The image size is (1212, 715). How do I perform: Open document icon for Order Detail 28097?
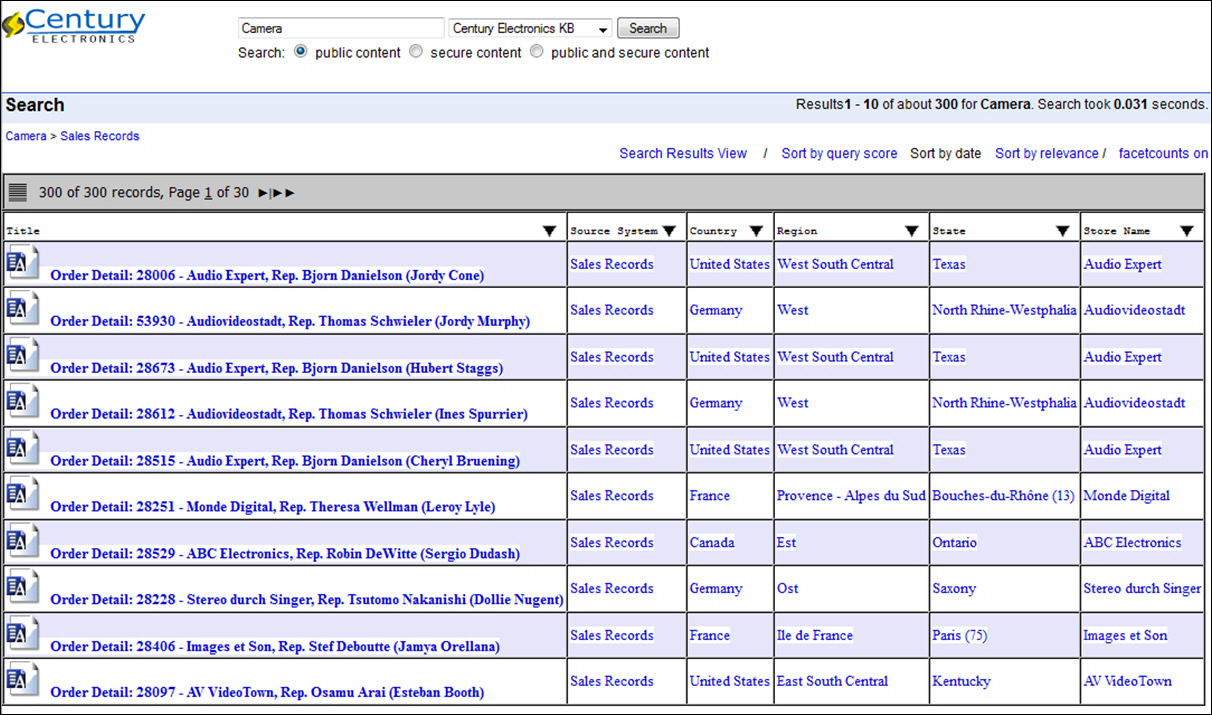pyautogui.click(x=23, y=681)
